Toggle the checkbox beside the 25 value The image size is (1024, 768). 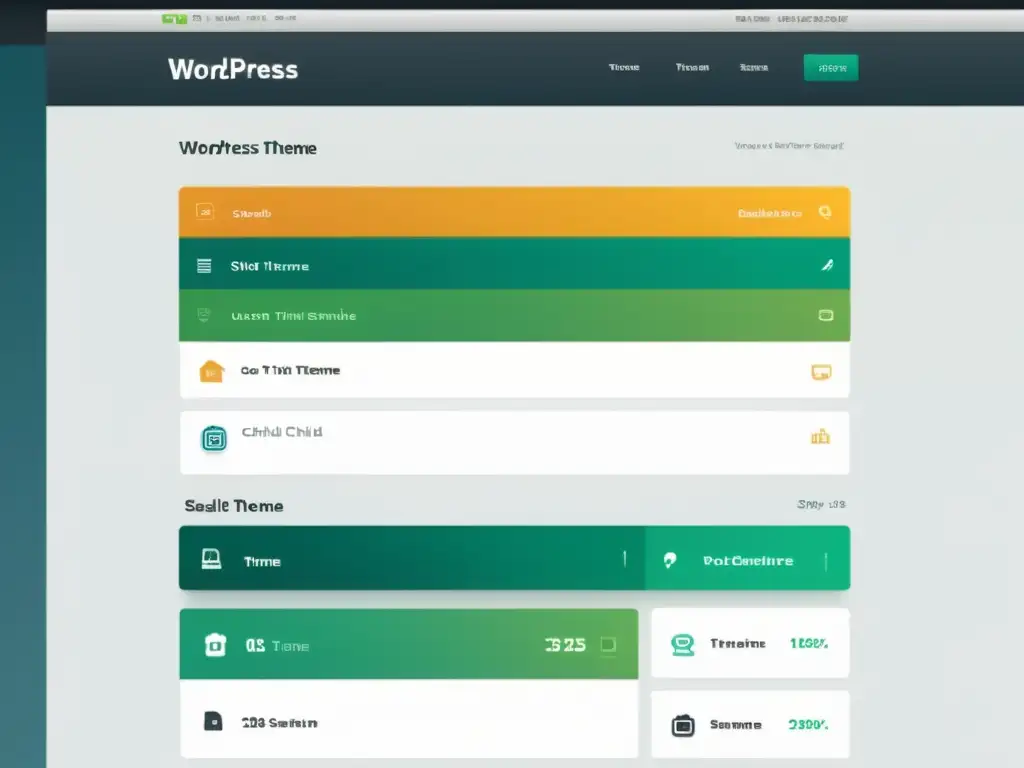pyautogui.click(x=608, y=645)
